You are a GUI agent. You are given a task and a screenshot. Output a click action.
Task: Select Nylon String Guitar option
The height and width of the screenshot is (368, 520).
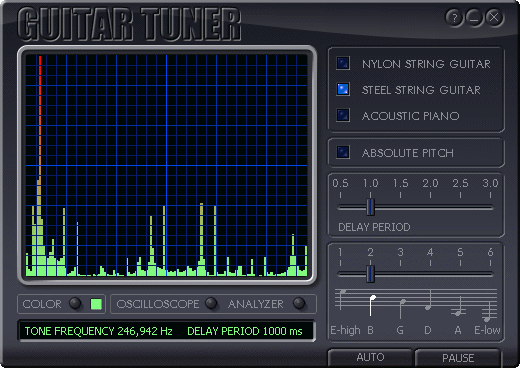(343, 63)
